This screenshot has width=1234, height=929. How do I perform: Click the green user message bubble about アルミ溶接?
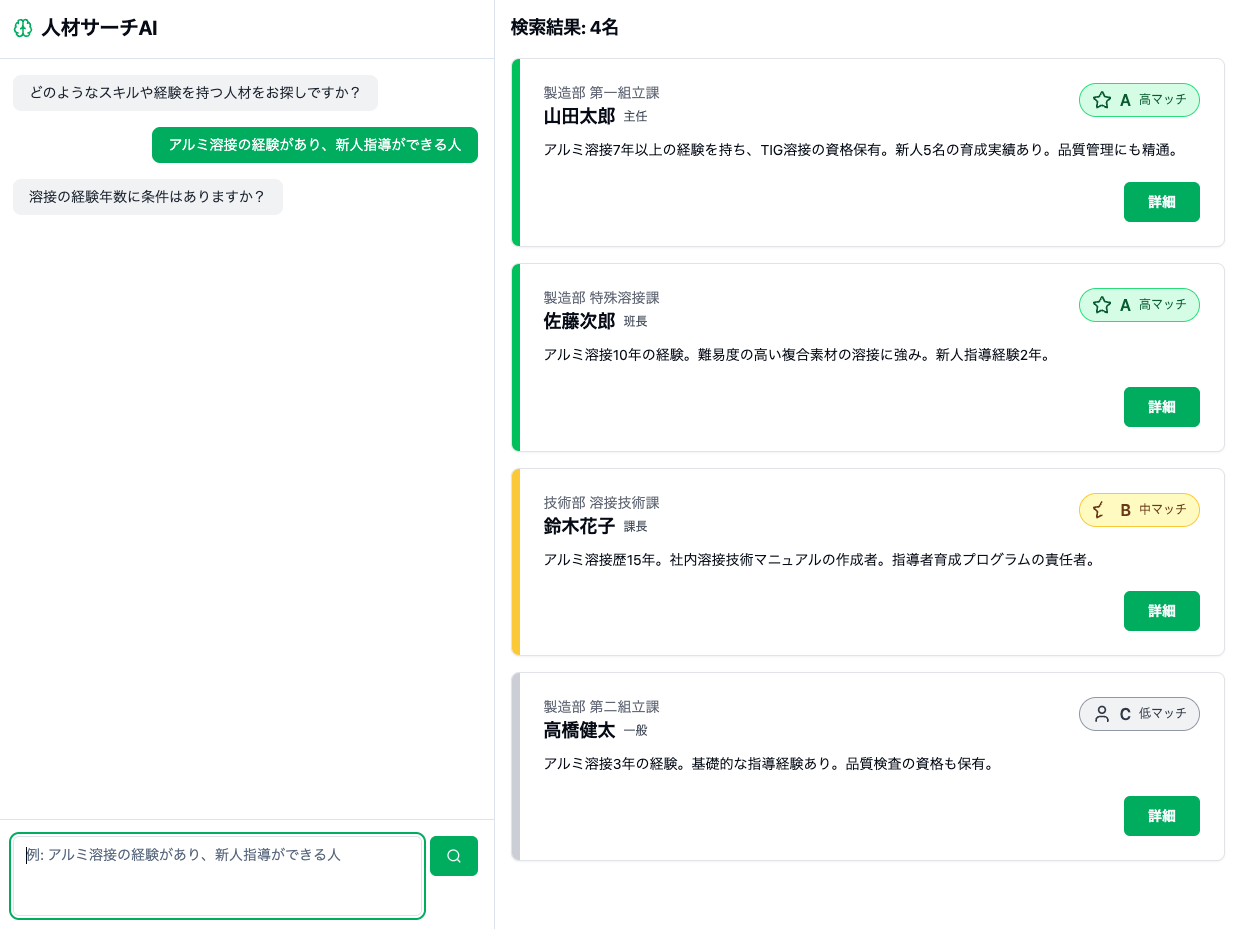coord(315,145)
